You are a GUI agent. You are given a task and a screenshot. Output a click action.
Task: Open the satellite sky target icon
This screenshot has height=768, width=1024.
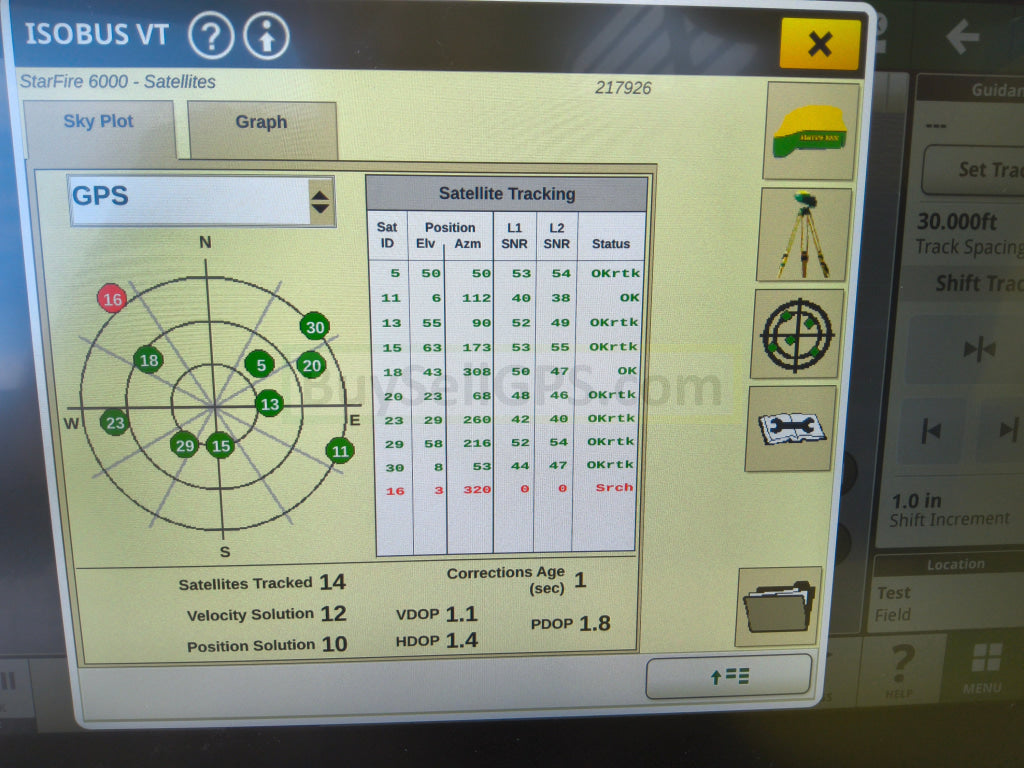coord(797,334)
